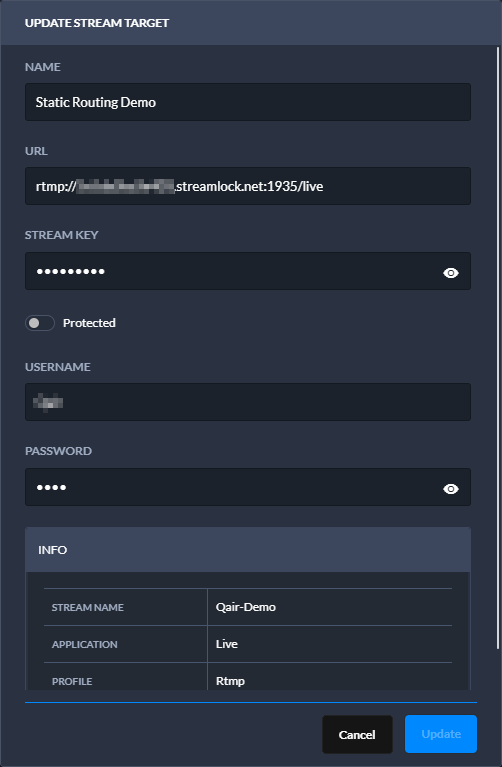Click the Protected toggle label text
The height and width of the screenshot is (767, 502).
point(89,323)
